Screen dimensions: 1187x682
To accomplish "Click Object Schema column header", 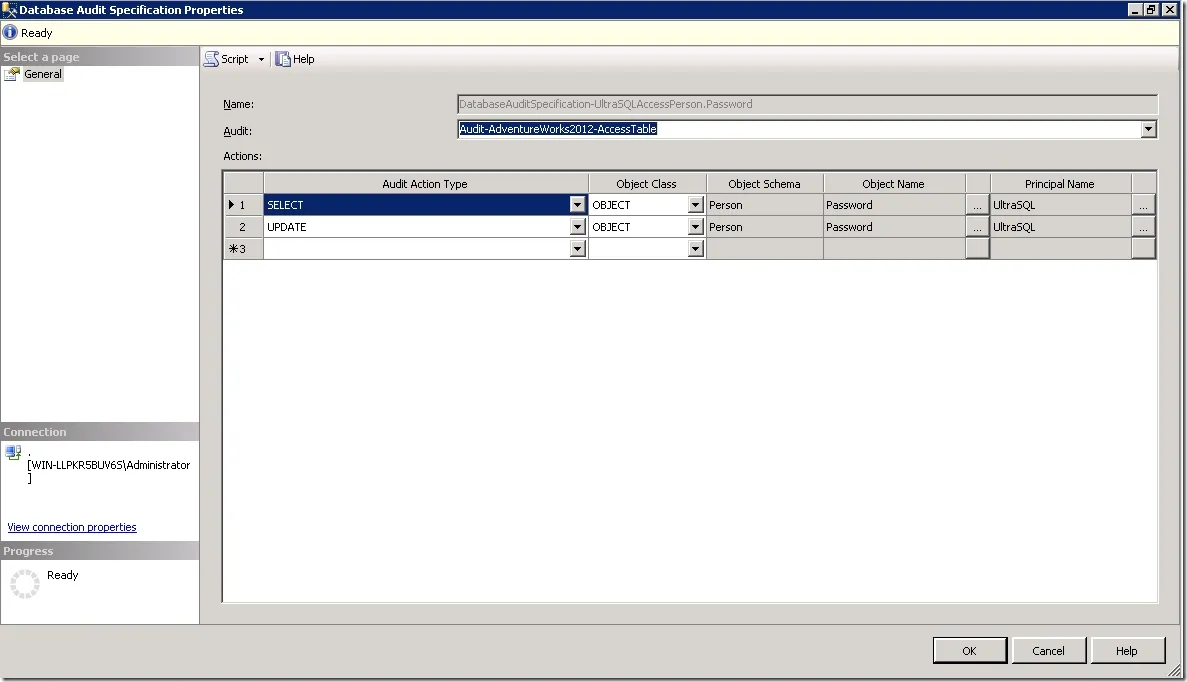I will click(765, 184).
